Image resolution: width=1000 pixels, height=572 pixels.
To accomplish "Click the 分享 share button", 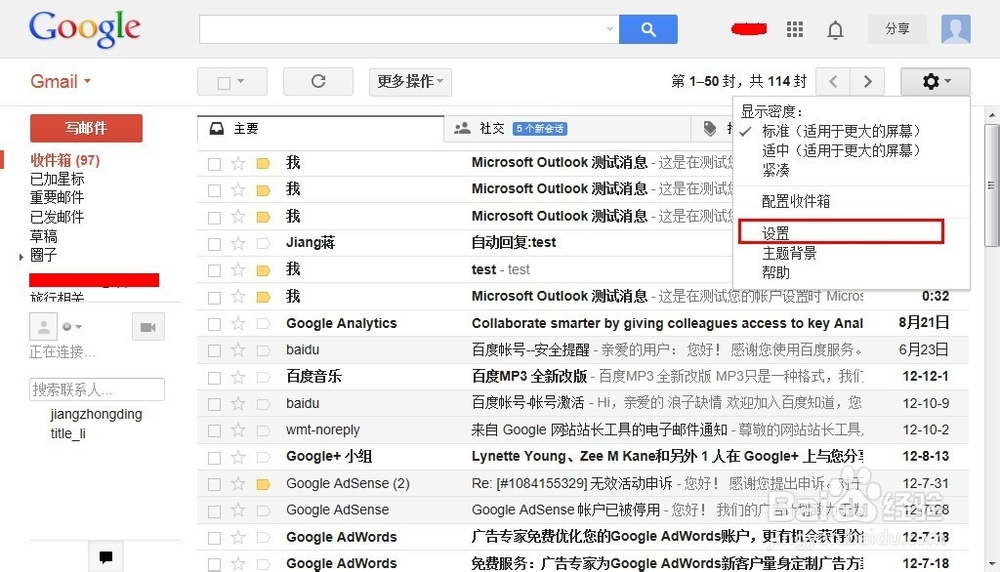I will point(897,29).
